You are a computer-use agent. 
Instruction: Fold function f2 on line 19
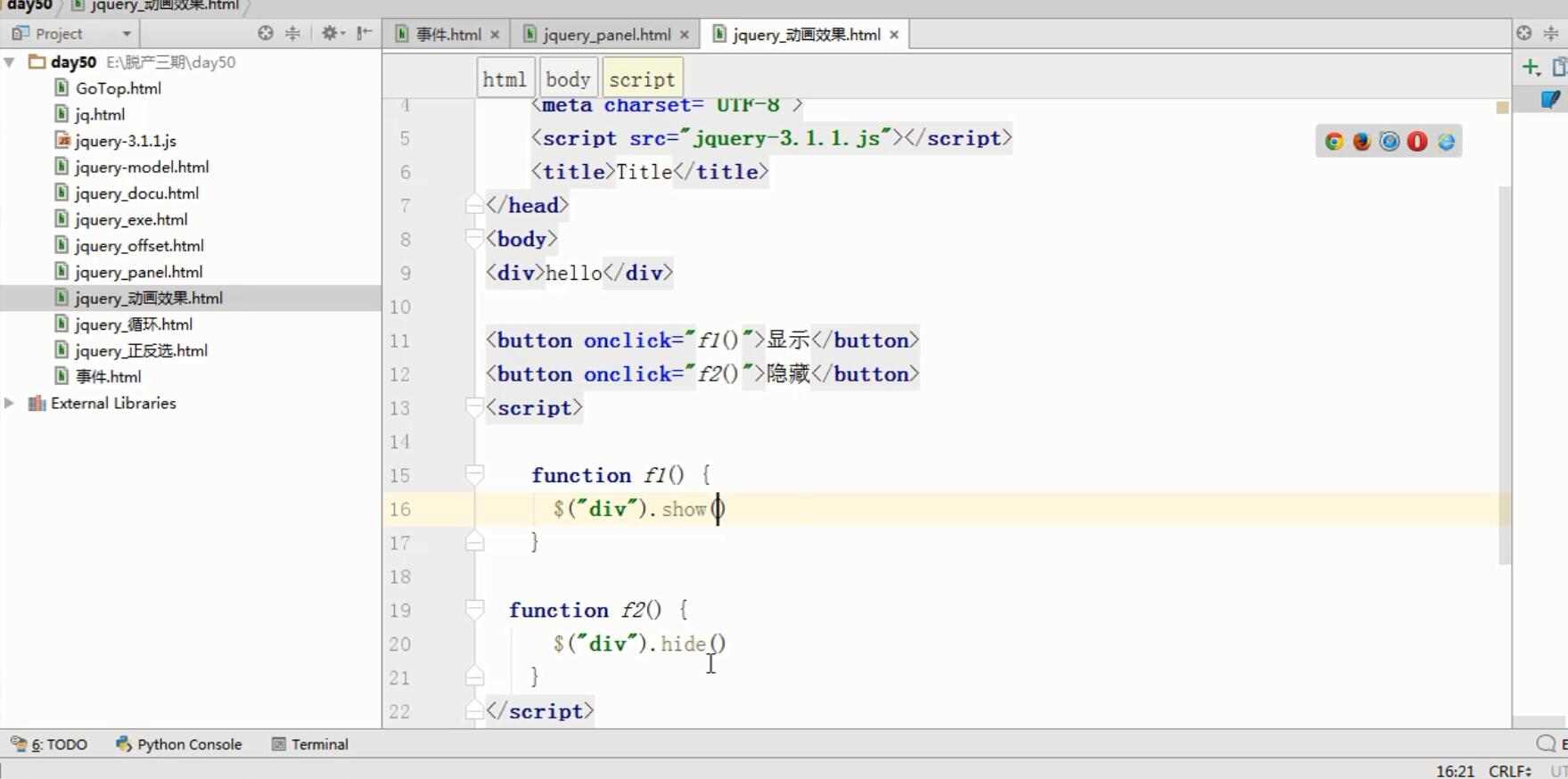coord(474,610)
